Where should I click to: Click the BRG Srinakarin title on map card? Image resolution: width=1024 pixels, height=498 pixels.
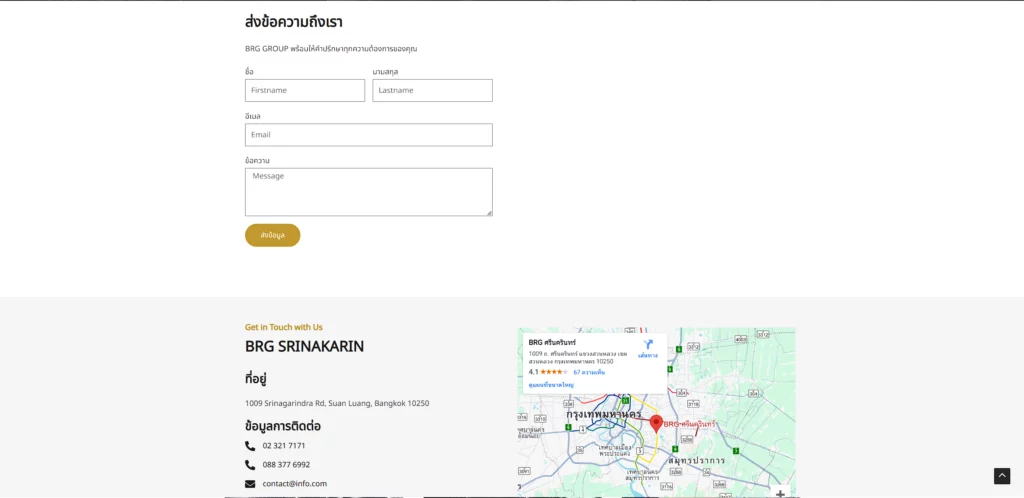coord(552,343)
